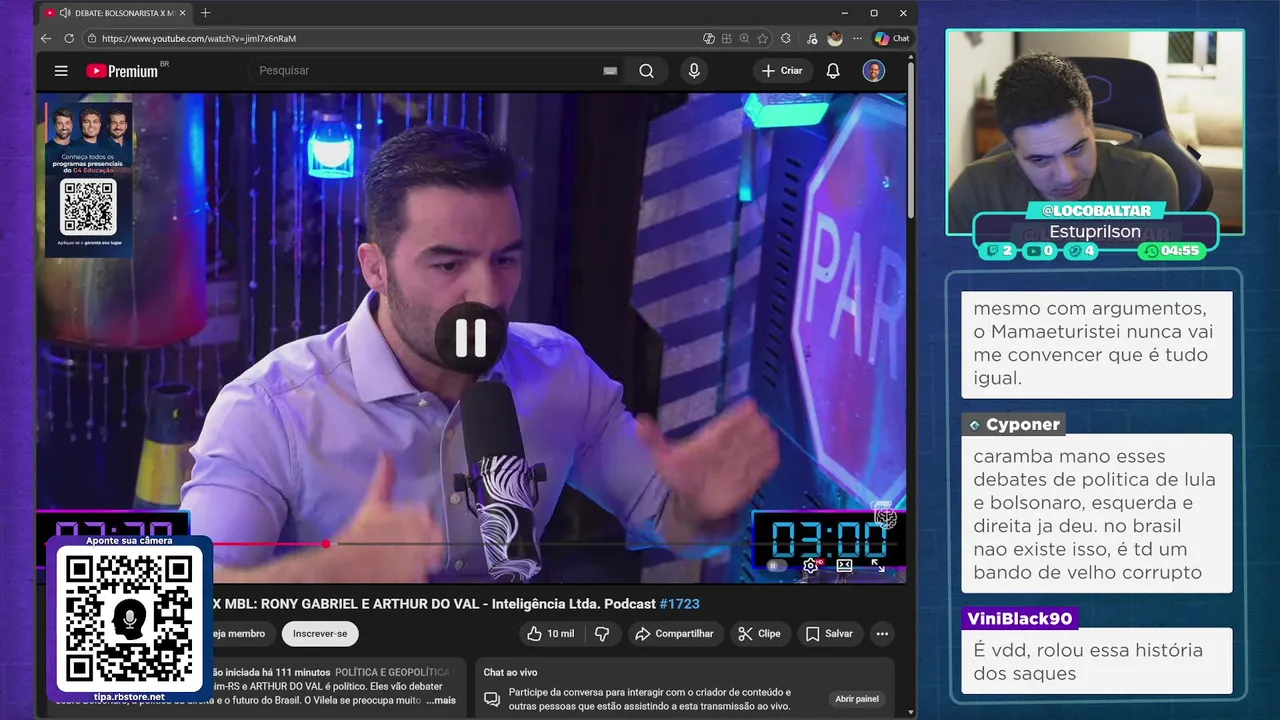Dislike the video with thumbs down

602,634
